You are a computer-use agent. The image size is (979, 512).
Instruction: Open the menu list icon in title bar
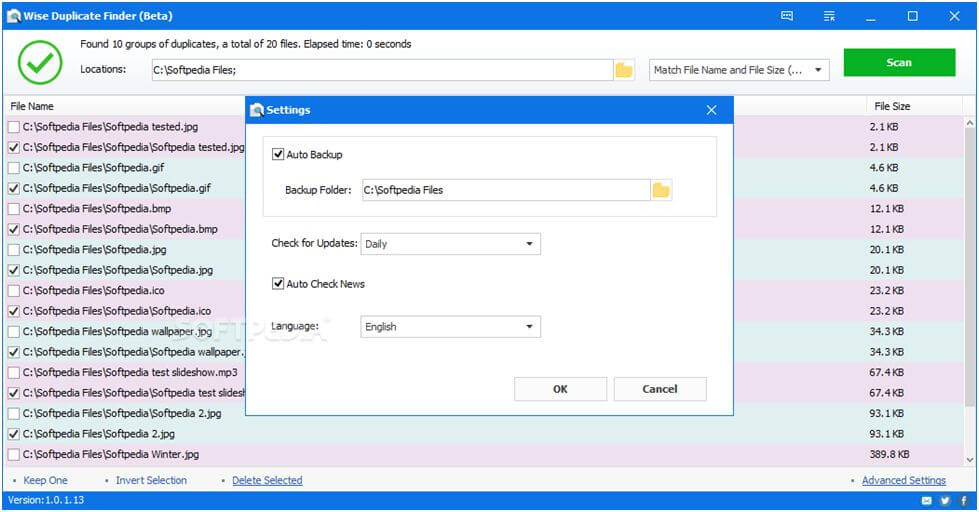829,16
